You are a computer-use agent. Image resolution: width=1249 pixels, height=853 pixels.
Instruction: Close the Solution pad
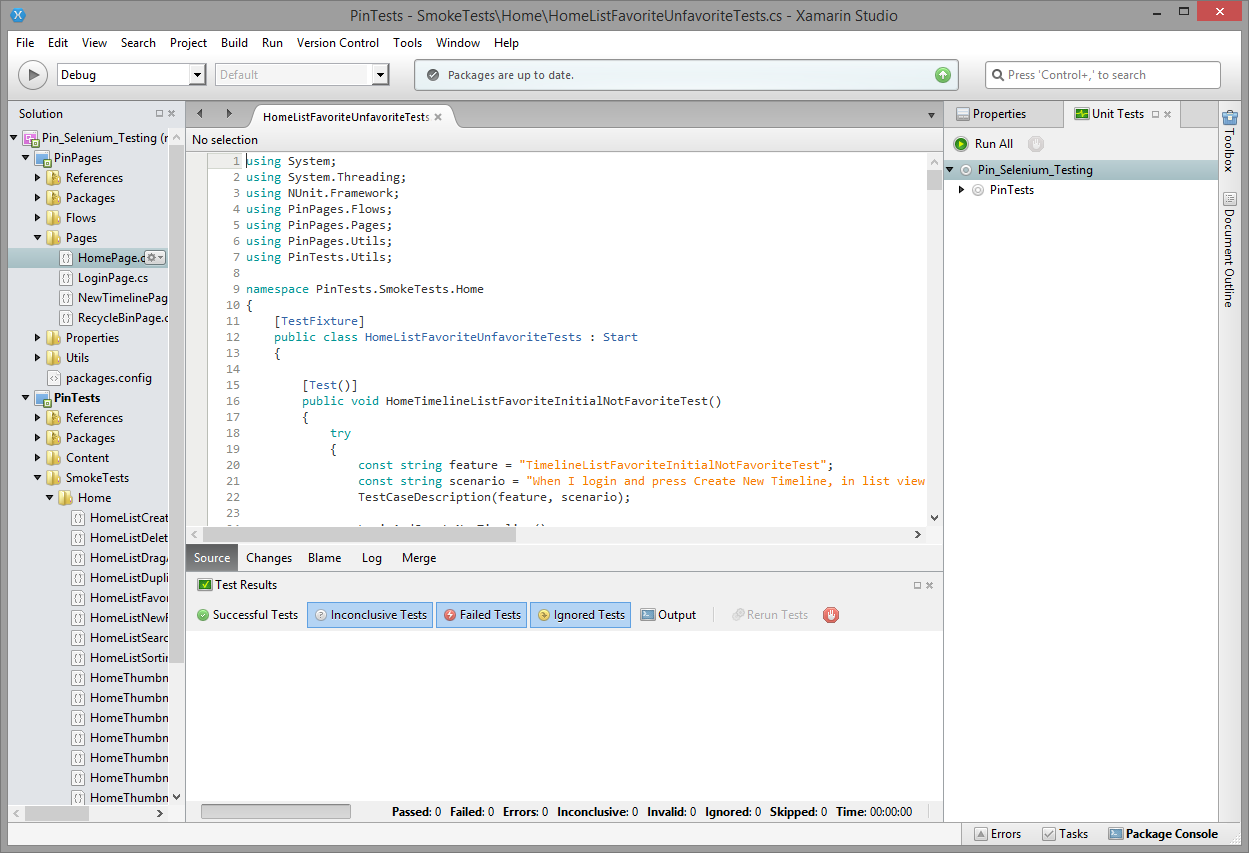coord(171,114)
